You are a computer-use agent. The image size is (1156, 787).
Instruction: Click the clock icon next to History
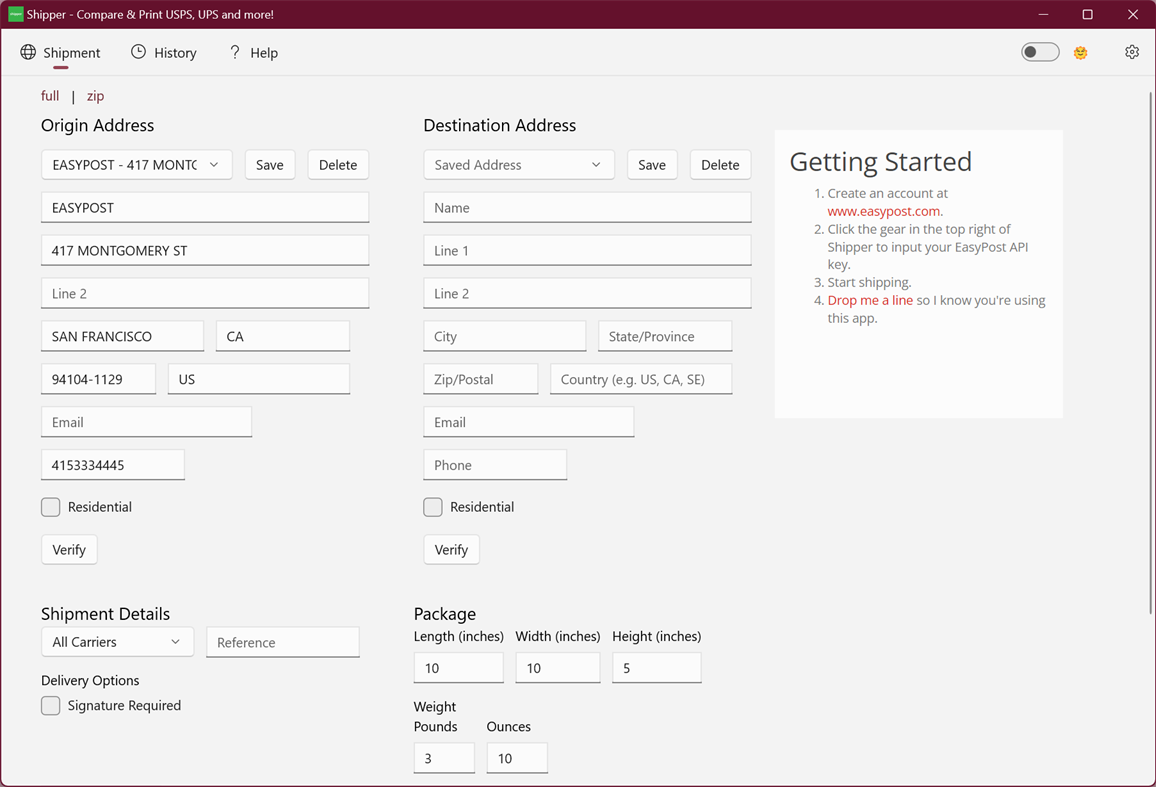(x=137, y=52)
